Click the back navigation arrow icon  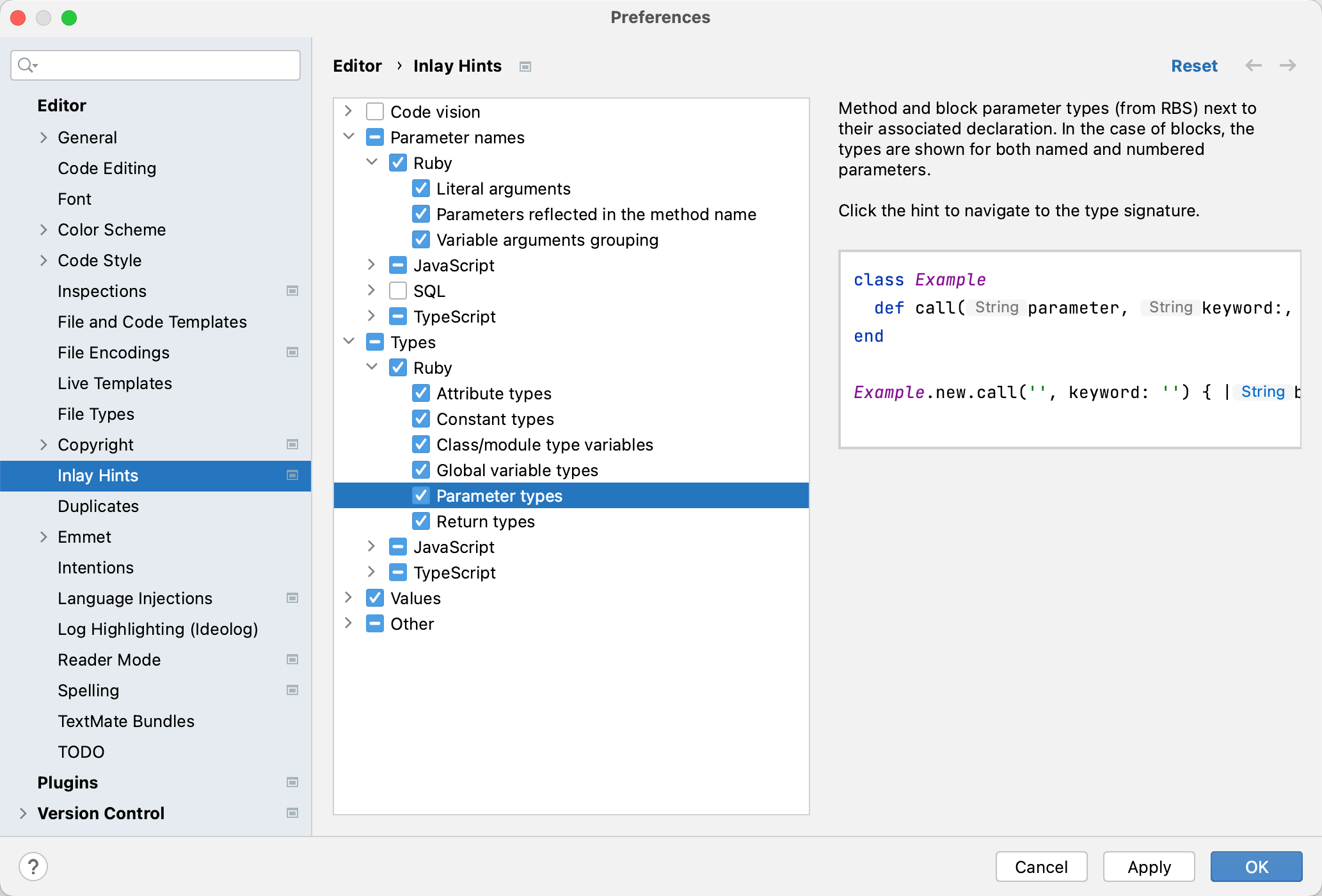tap(1254, 65)
